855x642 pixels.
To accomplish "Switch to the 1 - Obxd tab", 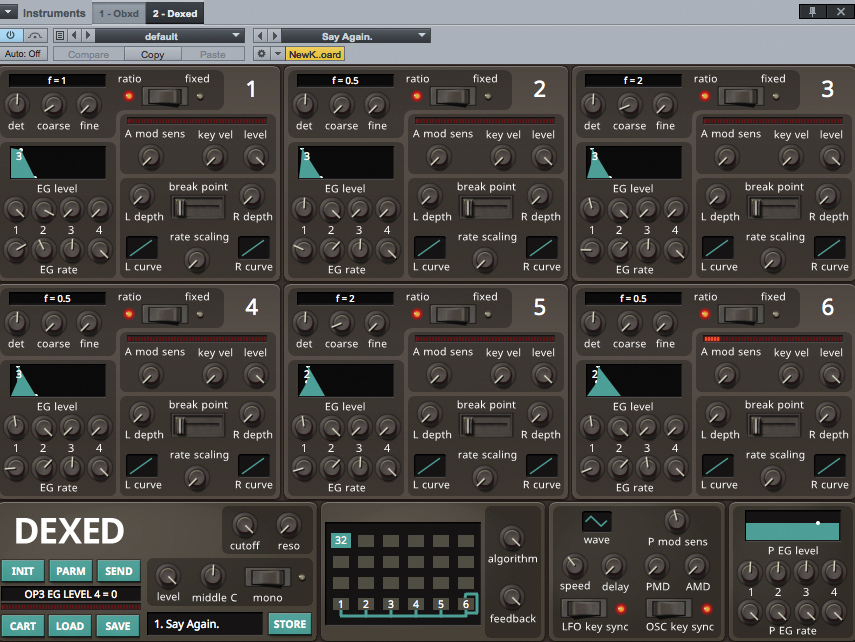I will (118, 15).
